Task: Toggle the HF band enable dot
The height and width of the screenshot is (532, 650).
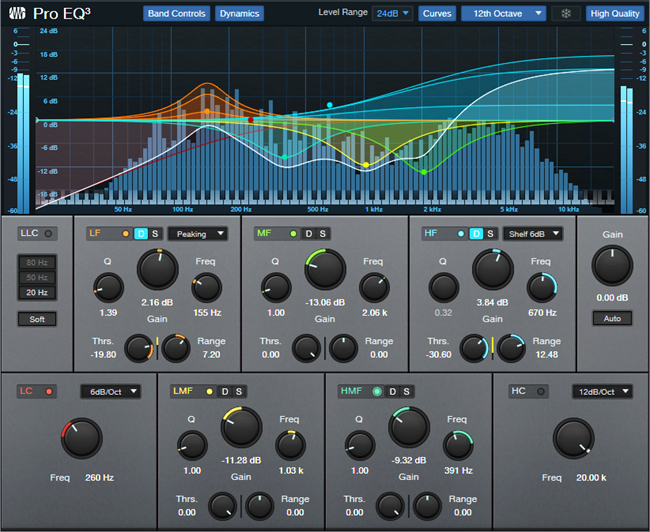Action: click(461, 233)
